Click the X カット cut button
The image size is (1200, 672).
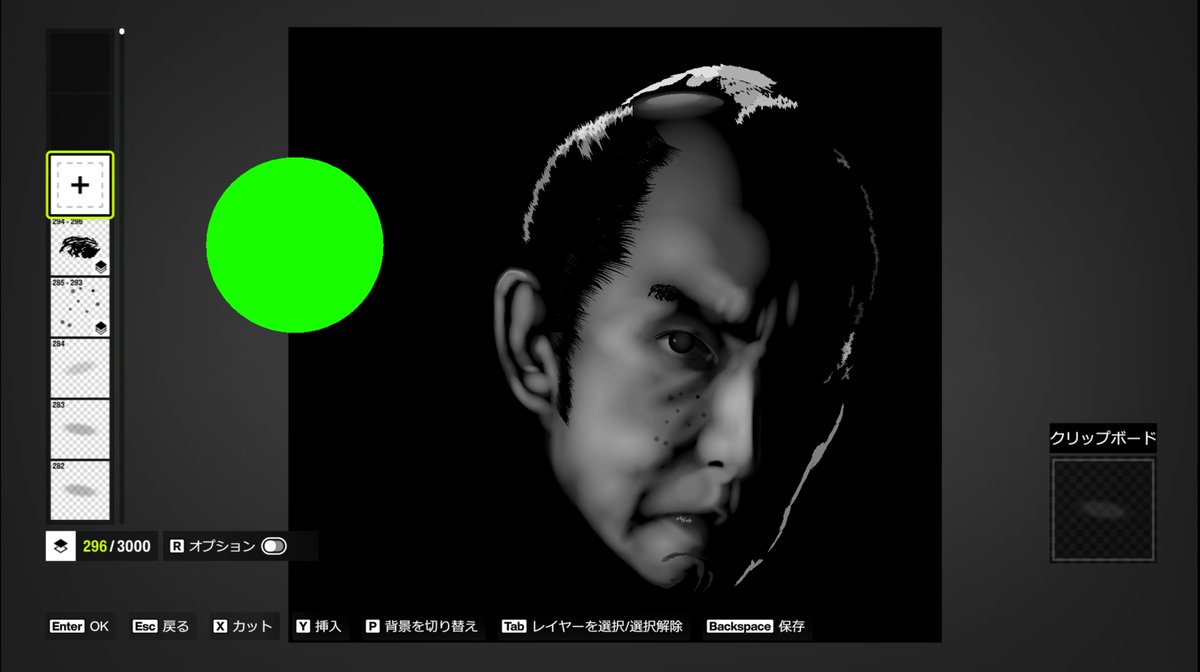(243, 627)
